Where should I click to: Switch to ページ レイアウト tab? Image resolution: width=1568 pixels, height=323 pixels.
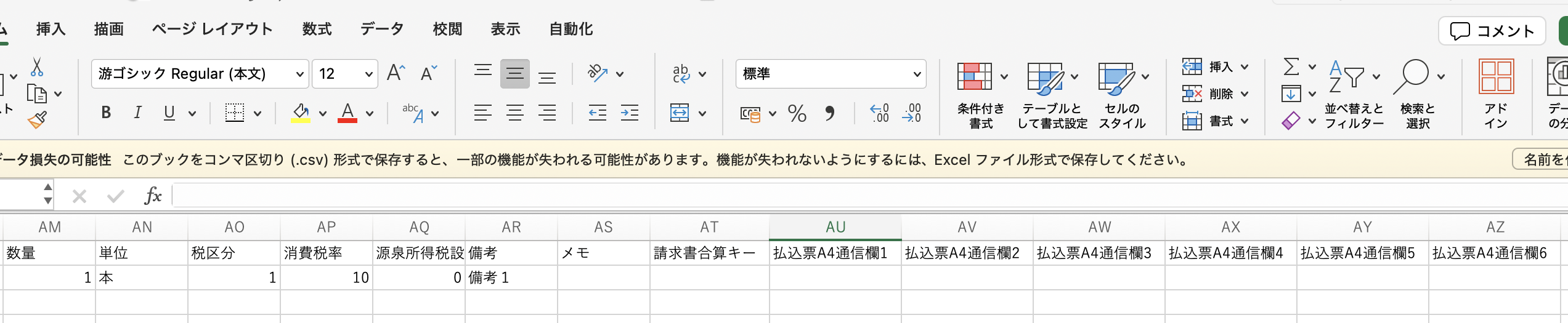point(213,29)
